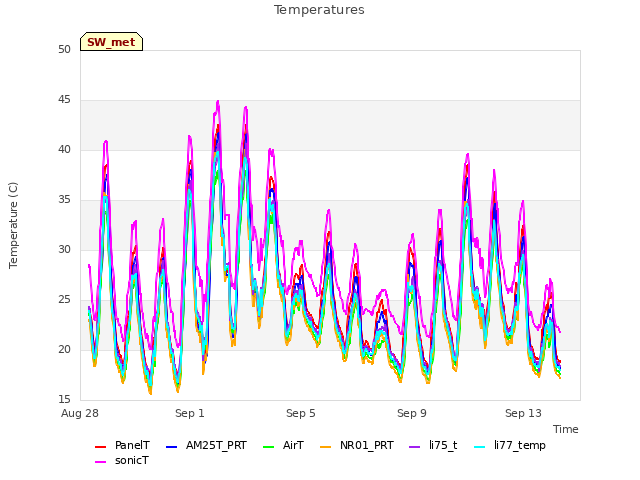Image resolution: width=640 pixels, height=480 pixels.
Task: Click the 15 y-axis tick label
Action: click(x=64, y=399)
